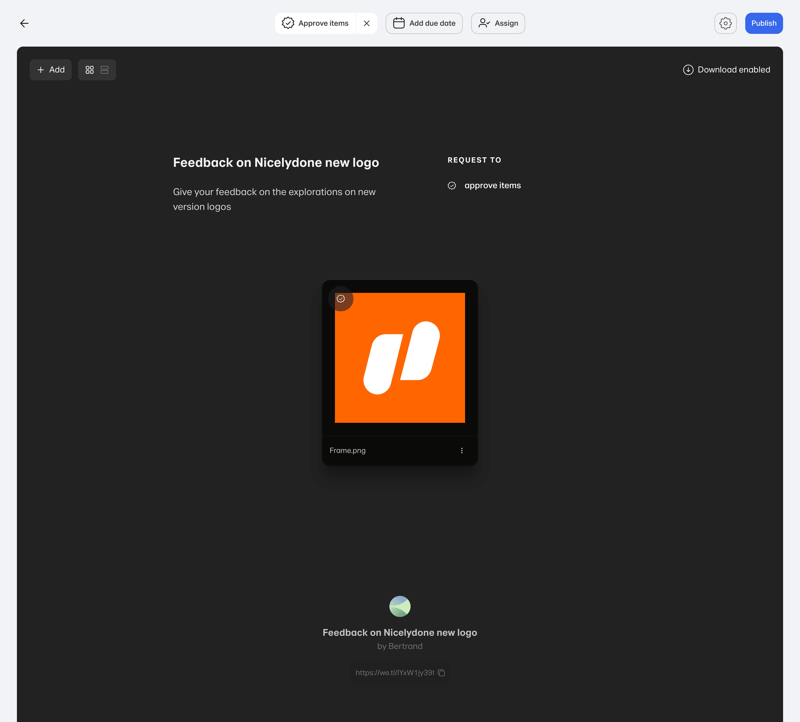The image size is (800, 722).
Task: Open the Assign picker
Action: point(498,23)
